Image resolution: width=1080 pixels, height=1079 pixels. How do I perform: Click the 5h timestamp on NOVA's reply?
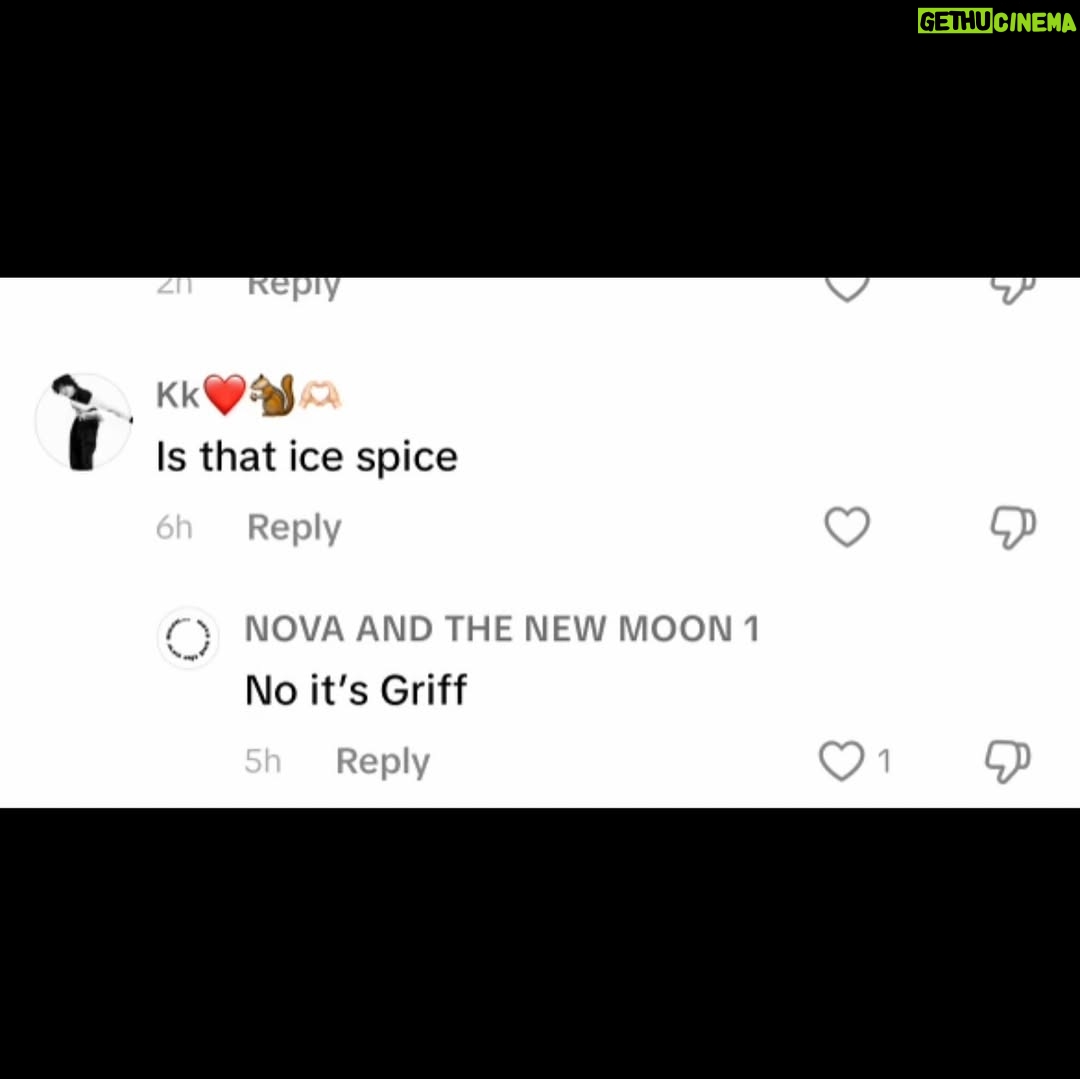[262, 762]
